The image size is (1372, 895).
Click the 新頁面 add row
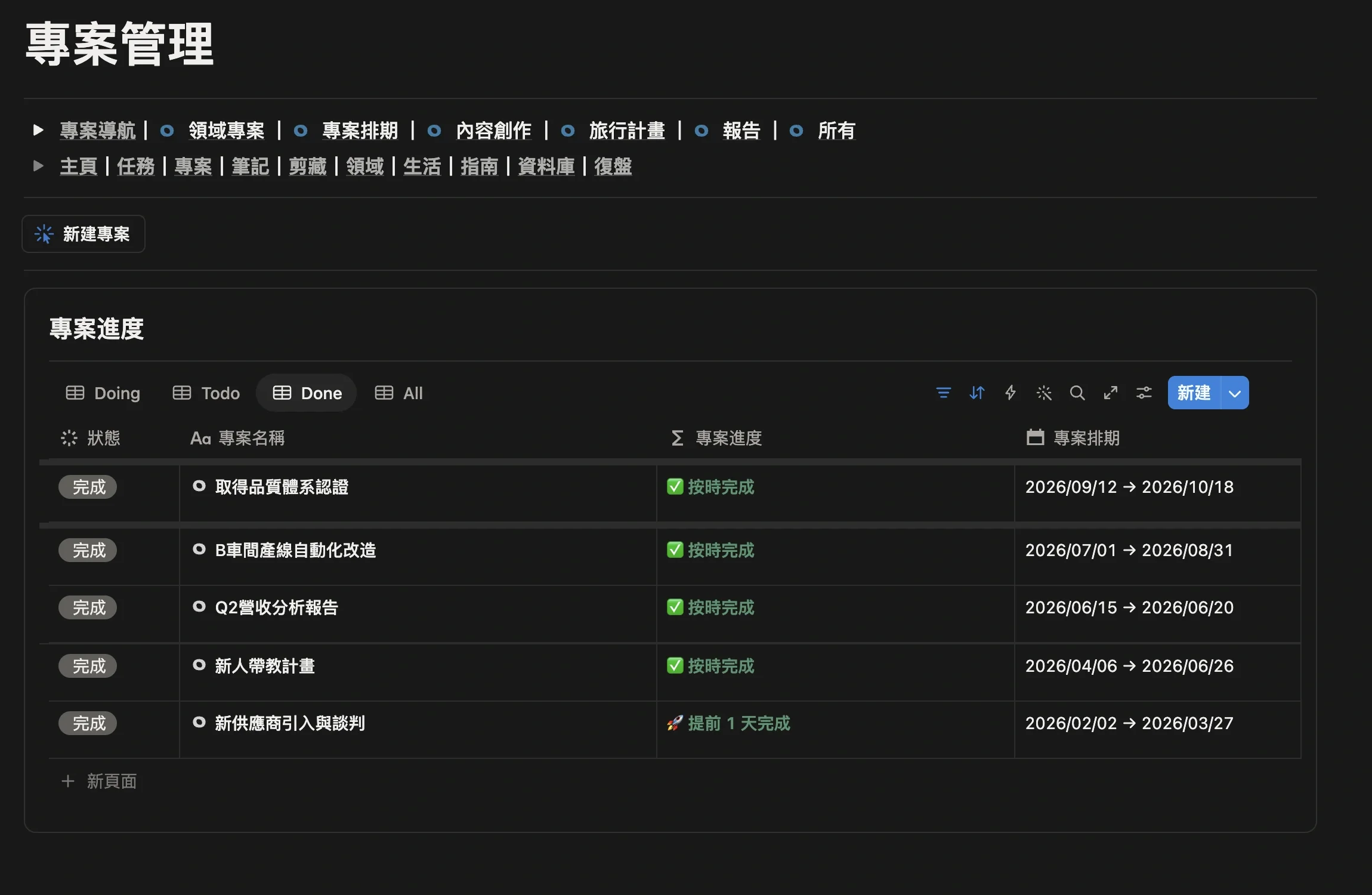pyautogui.click(x=675, y=781)
